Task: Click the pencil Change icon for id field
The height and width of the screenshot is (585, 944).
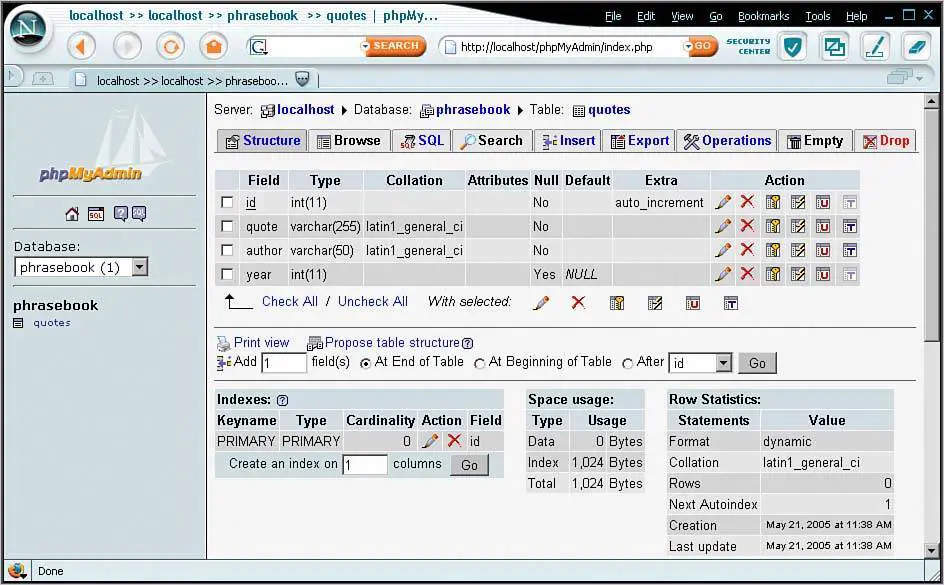Action: [x=723, y=202]
